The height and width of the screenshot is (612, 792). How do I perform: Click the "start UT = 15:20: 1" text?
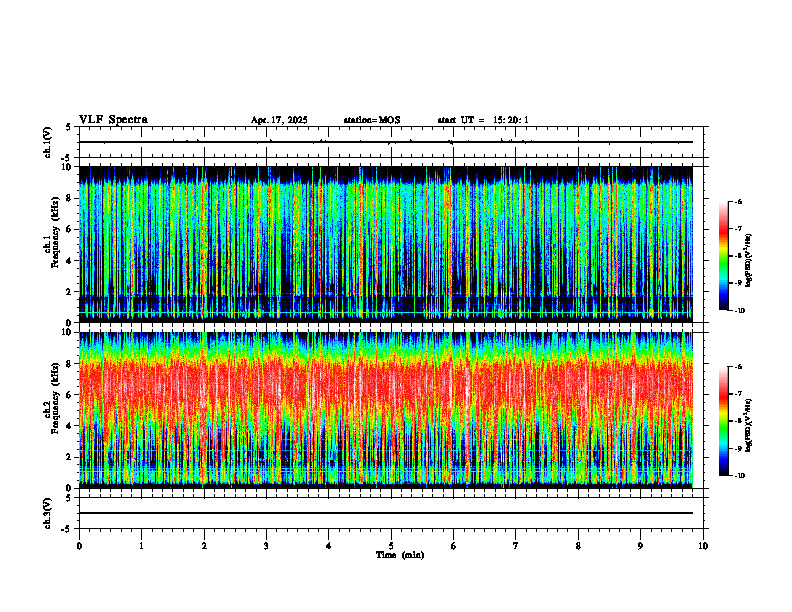[483, 120]
